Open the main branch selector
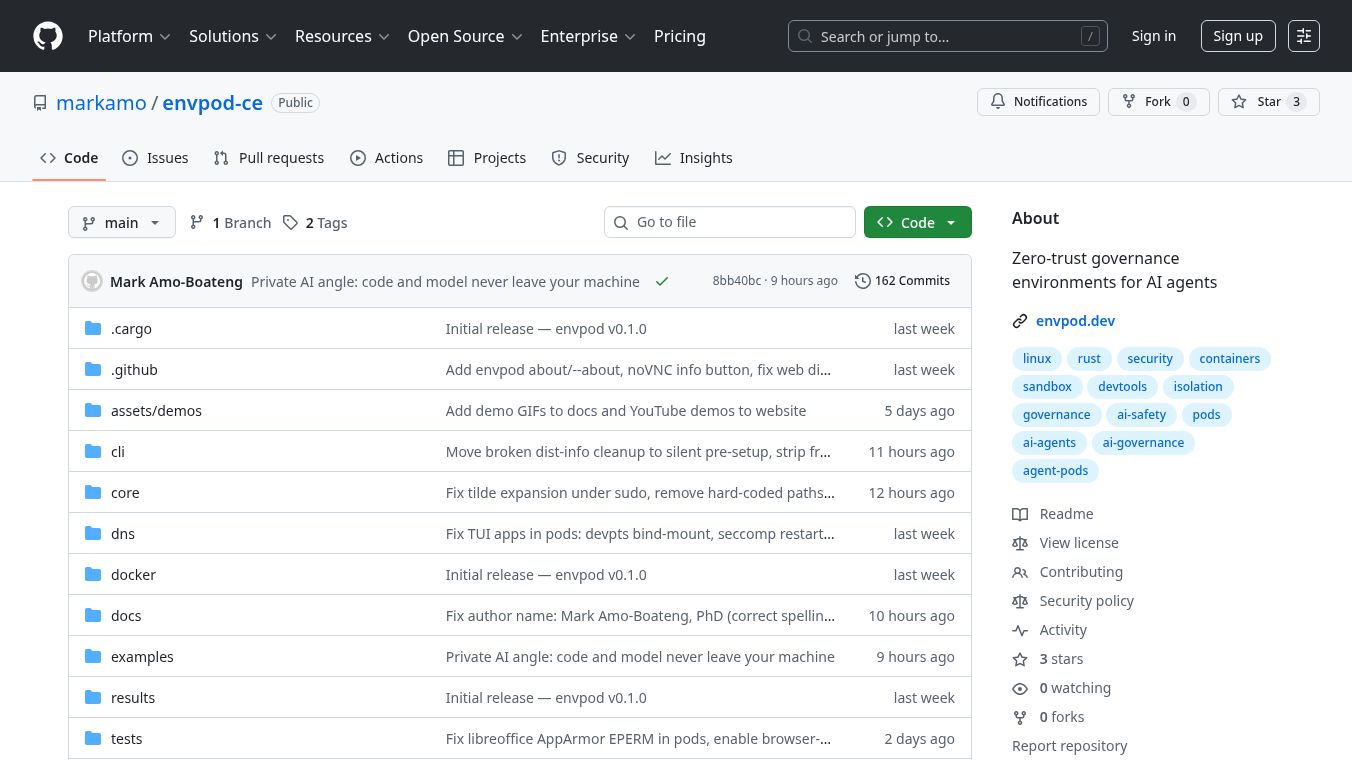This screenshot has width=1352, height=760. (121, 222)
